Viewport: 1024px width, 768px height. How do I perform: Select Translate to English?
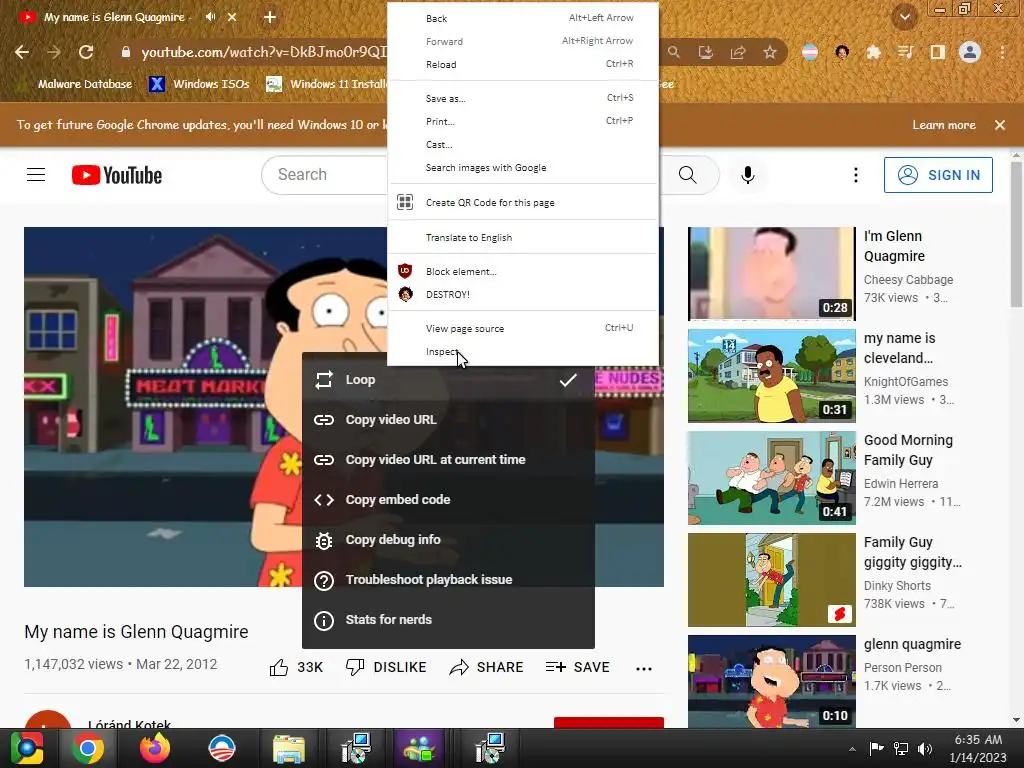click(522, 238)
